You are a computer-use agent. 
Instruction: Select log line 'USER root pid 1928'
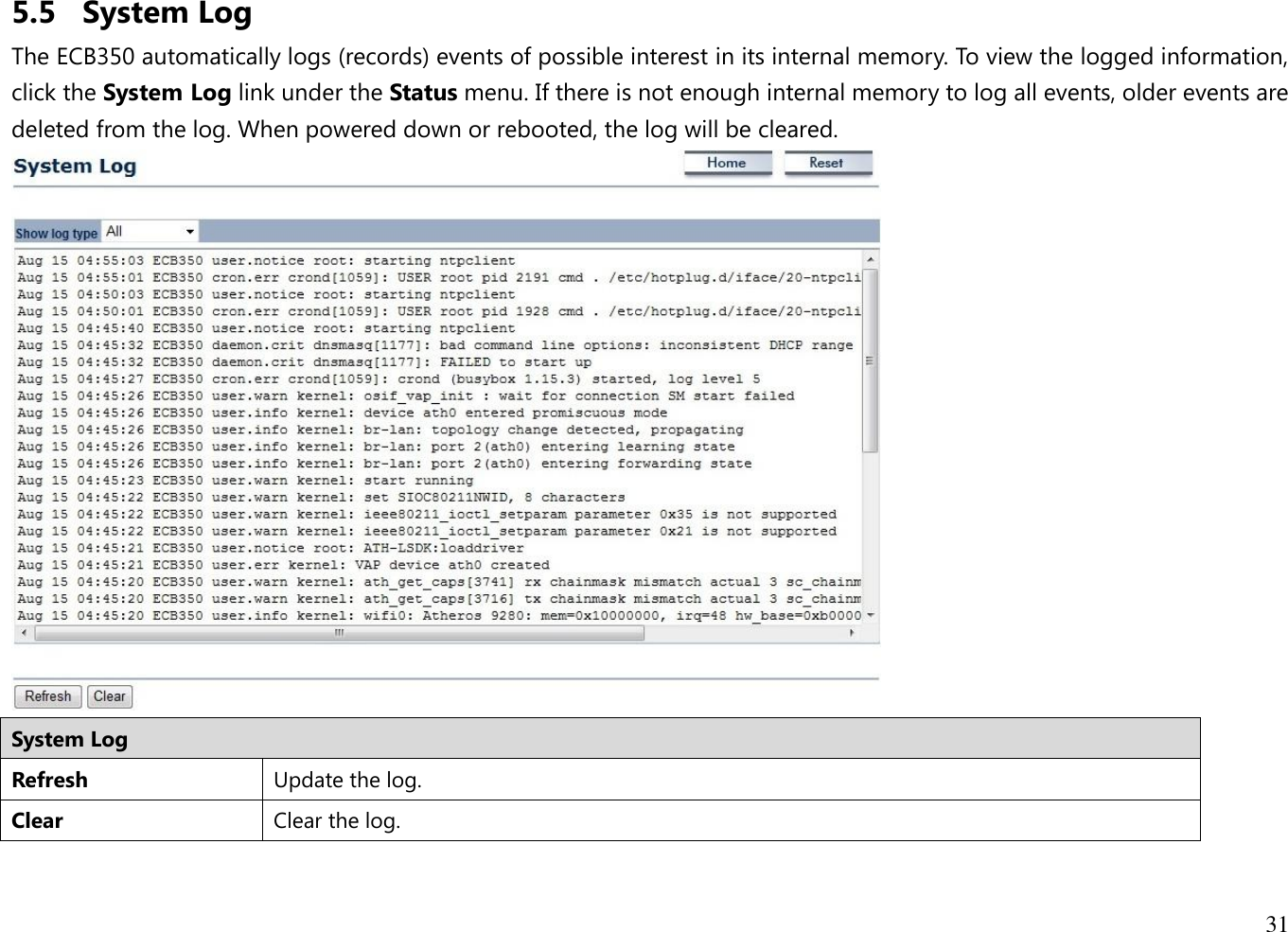pyautogui.click(x=439, y=312)
